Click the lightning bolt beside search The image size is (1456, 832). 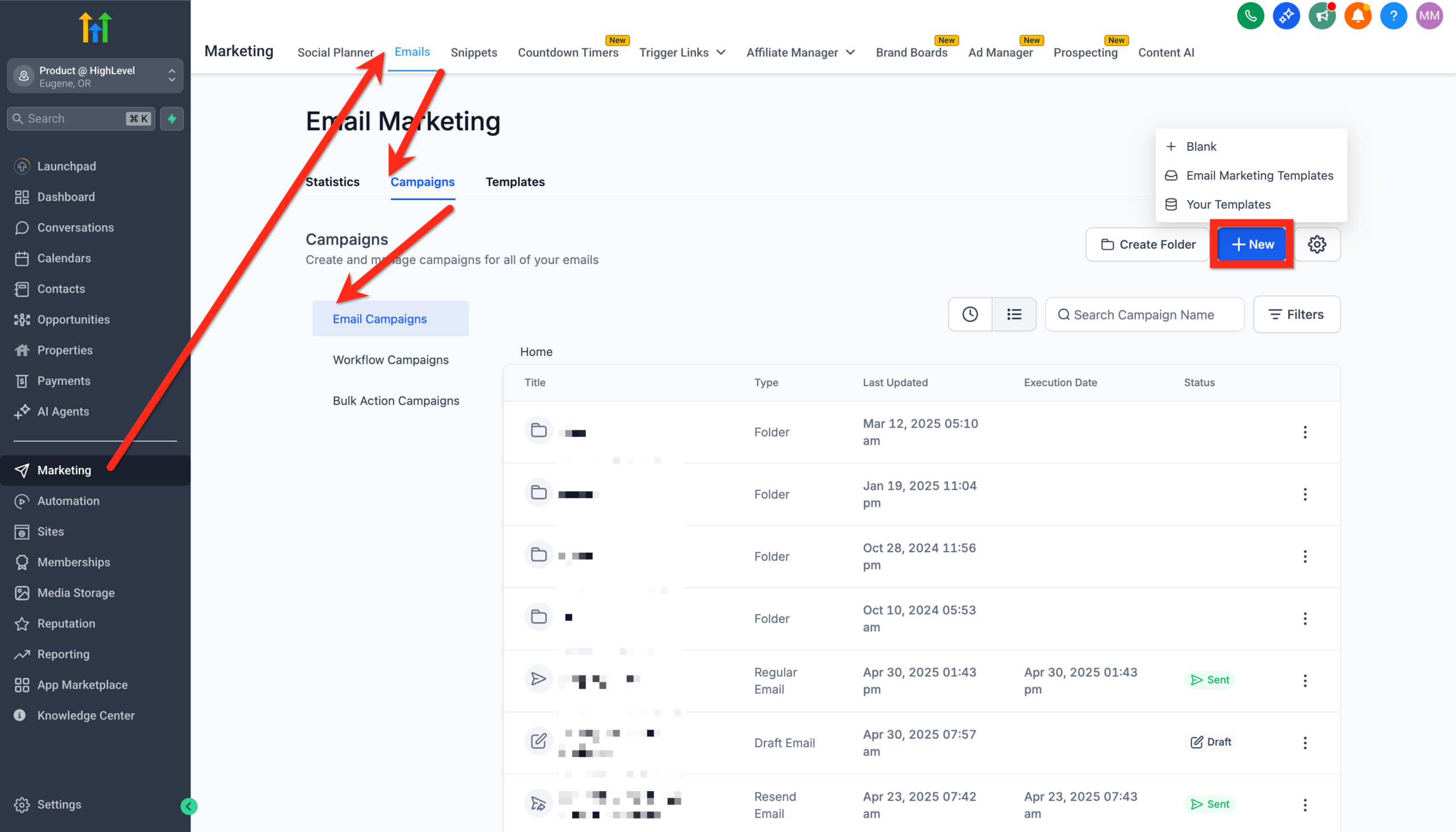pyautogui.click(x=172, y=118)
